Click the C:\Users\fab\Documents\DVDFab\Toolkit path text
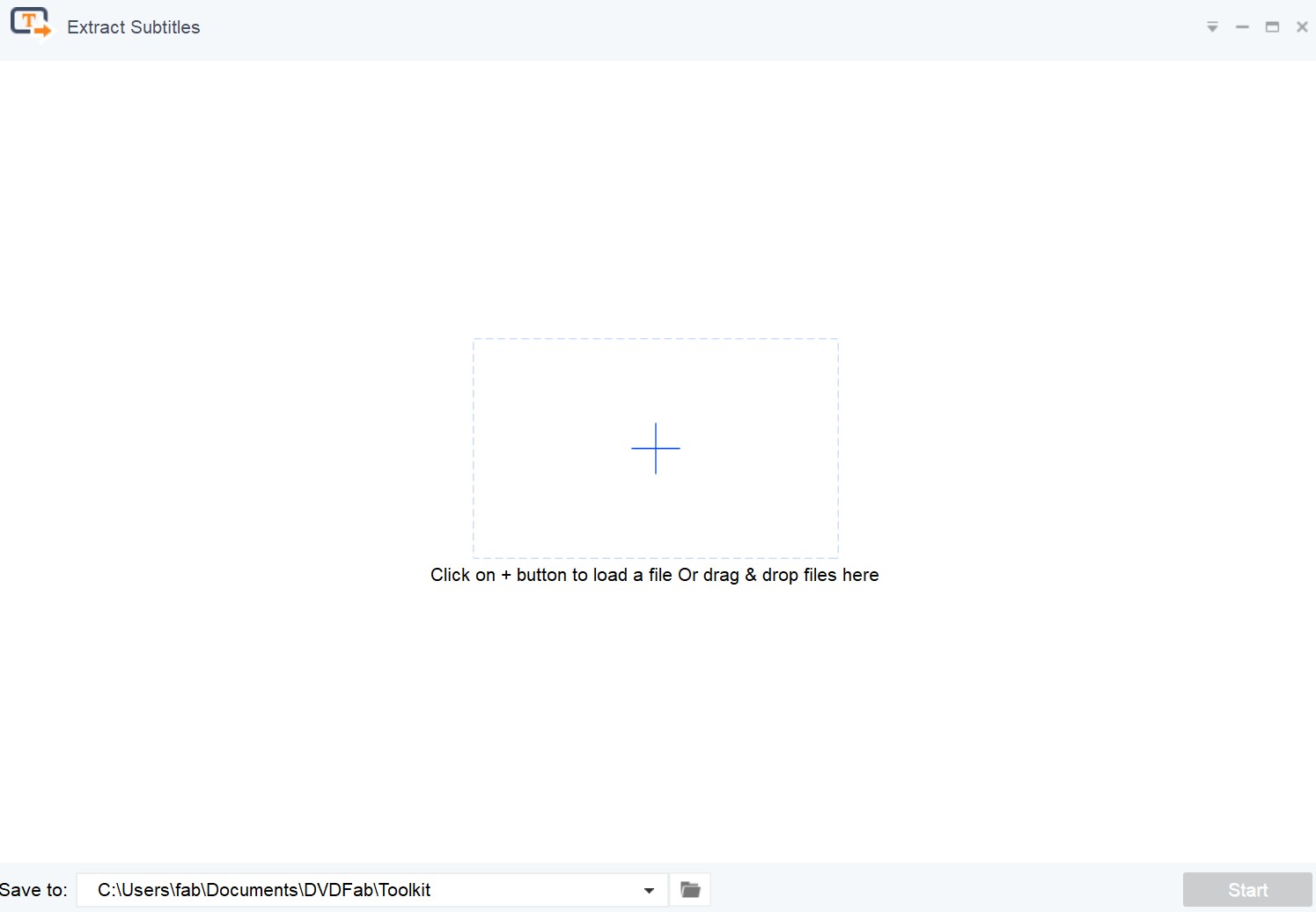The height and width of the screenshot is (912, 1316). coord(264,890)
